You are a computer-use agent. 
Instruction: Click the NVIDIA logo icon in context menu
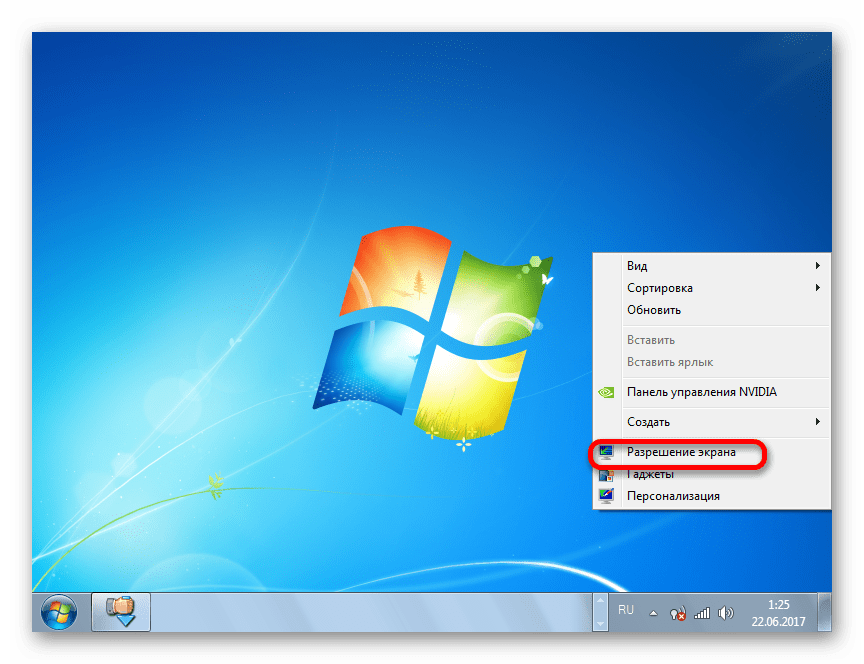click(x=606, y=392)
